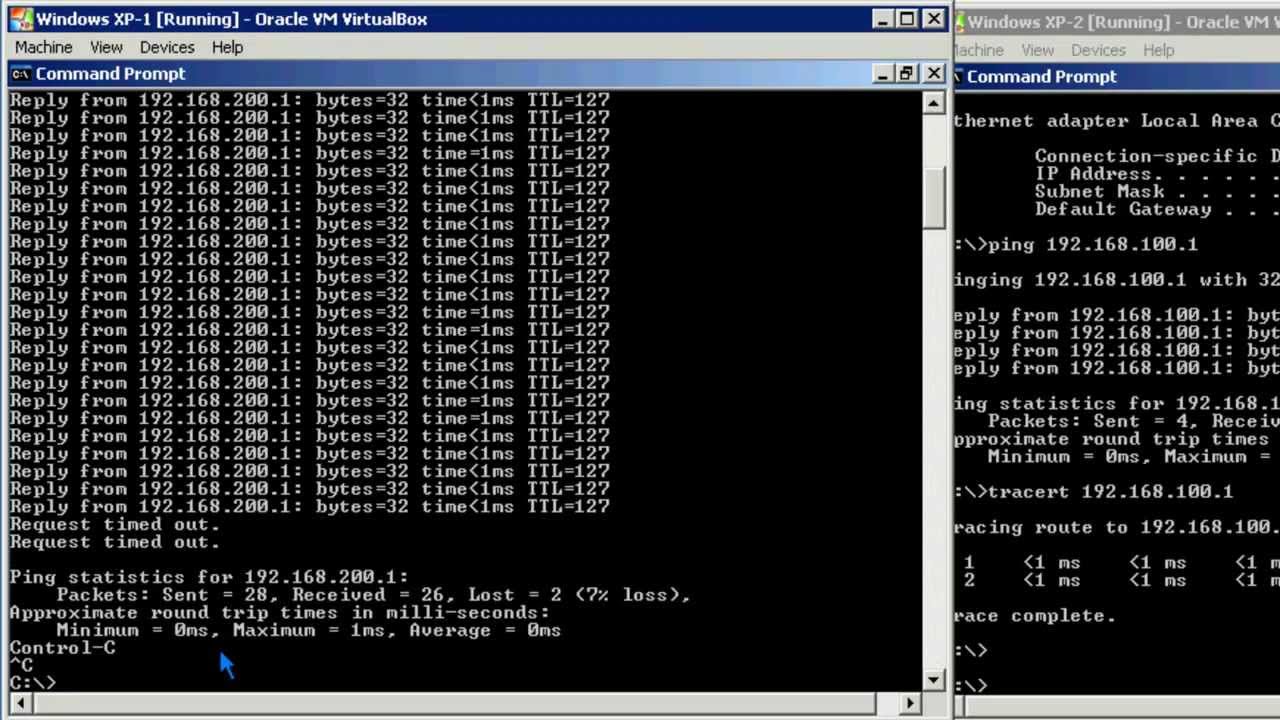Open the Machine menu in XP-1

[x=43, y=47]
